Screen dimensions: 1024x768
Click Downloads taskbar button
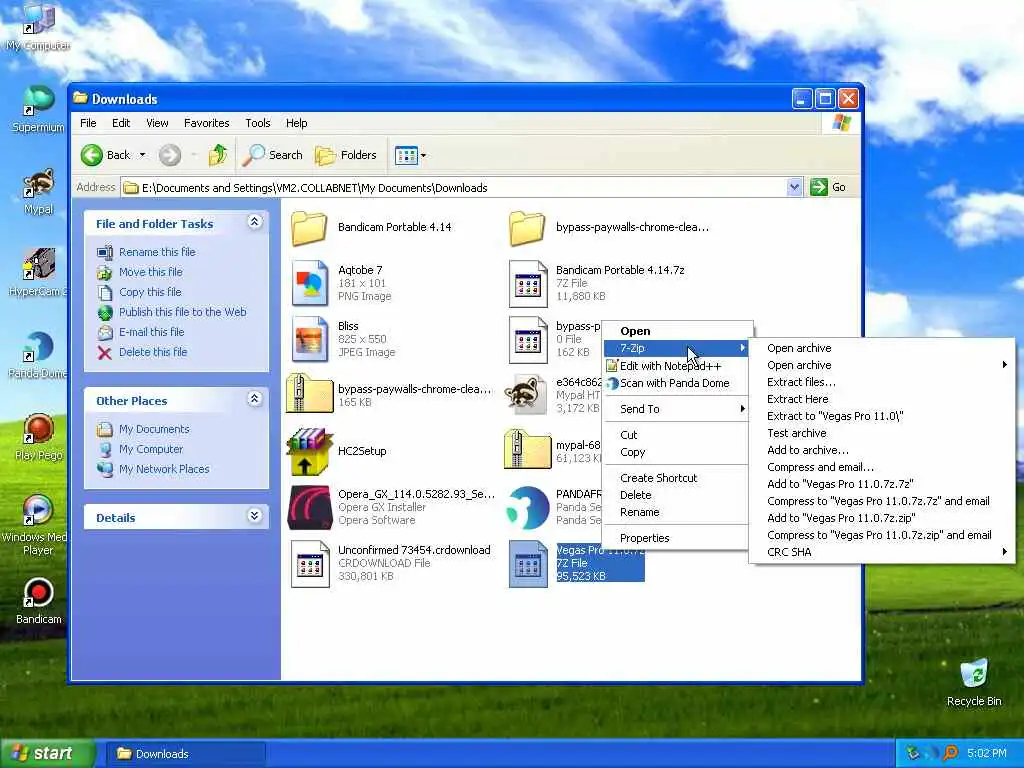coord(185,754)
